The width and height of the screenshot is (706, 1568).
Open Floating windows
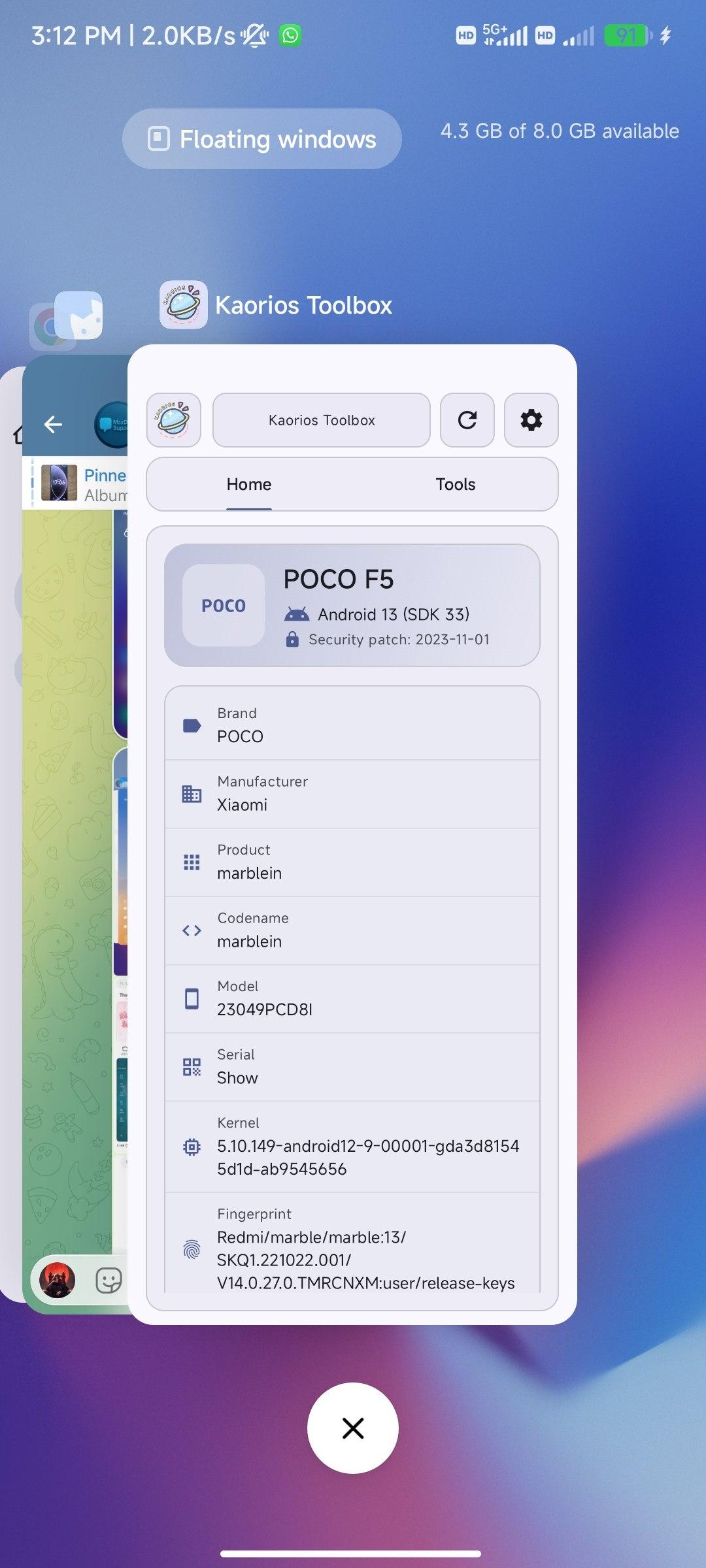[261, 139]
